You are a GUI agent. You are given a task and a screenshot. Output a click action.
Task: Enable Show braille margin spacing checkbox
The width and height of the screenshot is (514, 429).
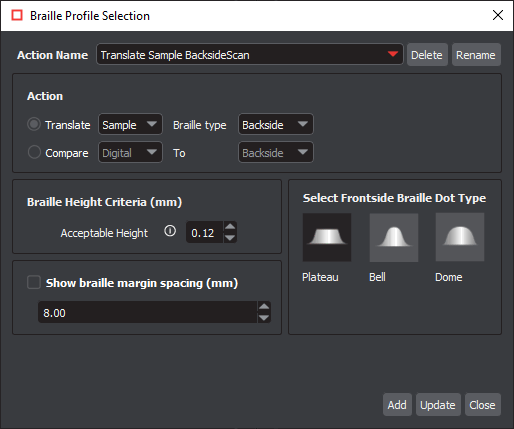point(34,282)
